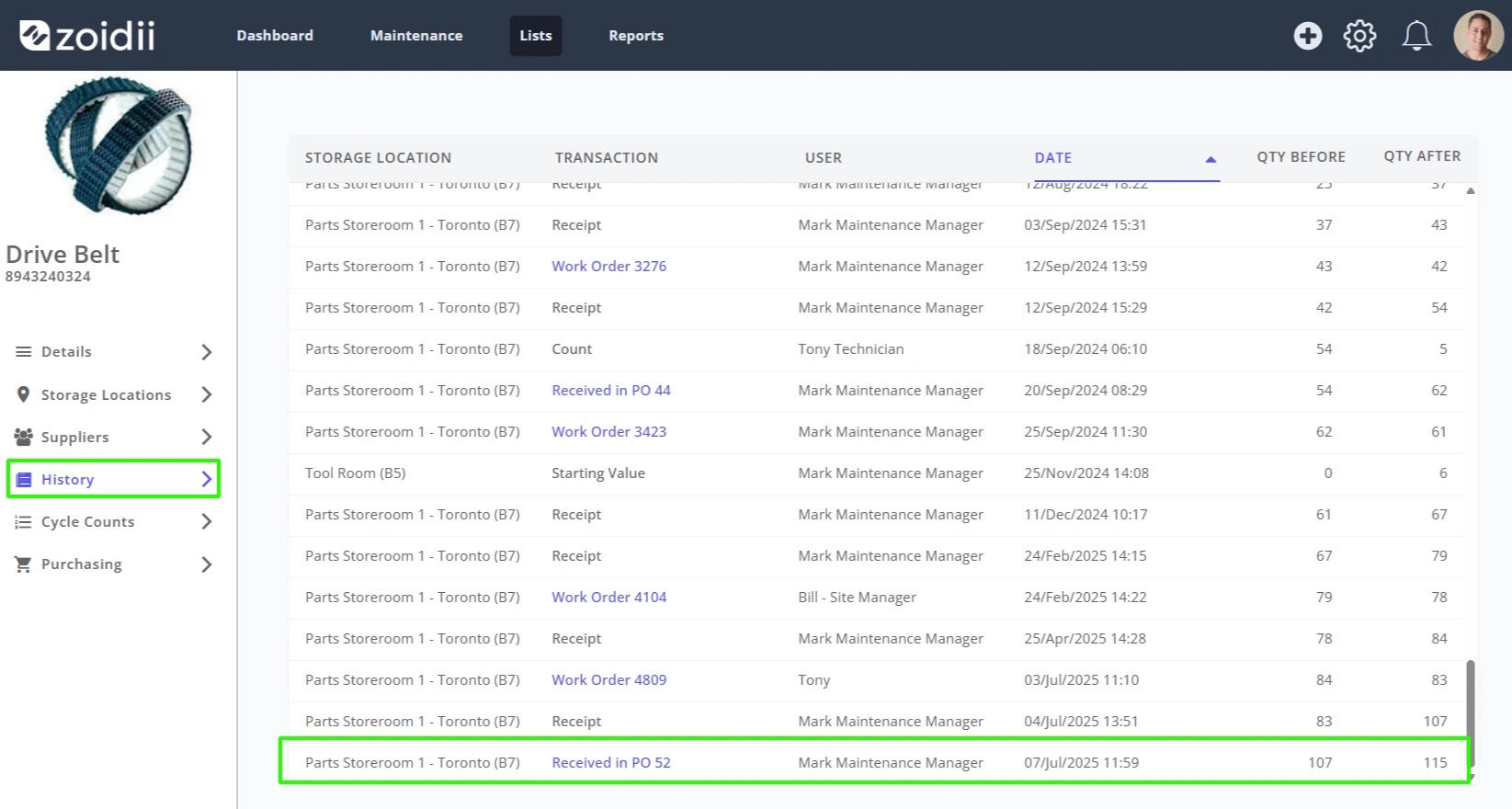Expand the Suppliers chevron arrow
1512x809 pixels.
click(207, 437)
